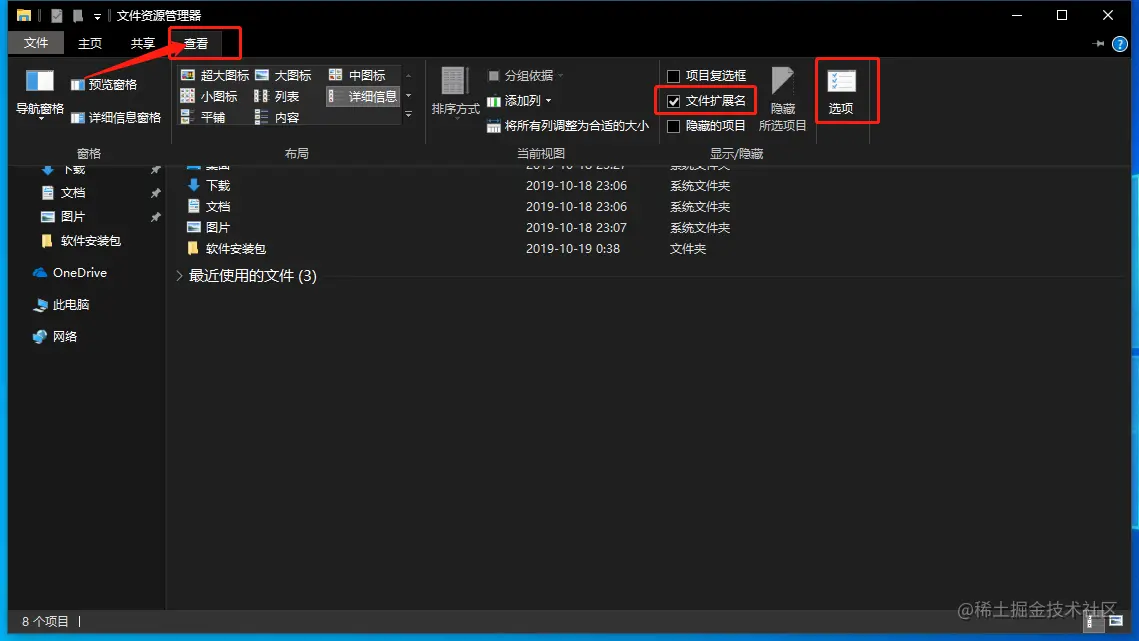
Task: Select 平铺 layout
Action: pos(203,117)
